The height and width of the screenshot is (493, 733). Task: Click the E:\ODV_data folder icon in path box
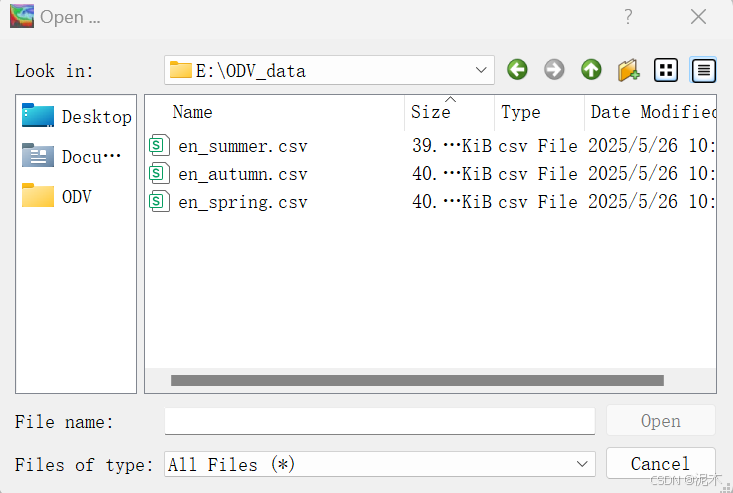click(181, 70)
